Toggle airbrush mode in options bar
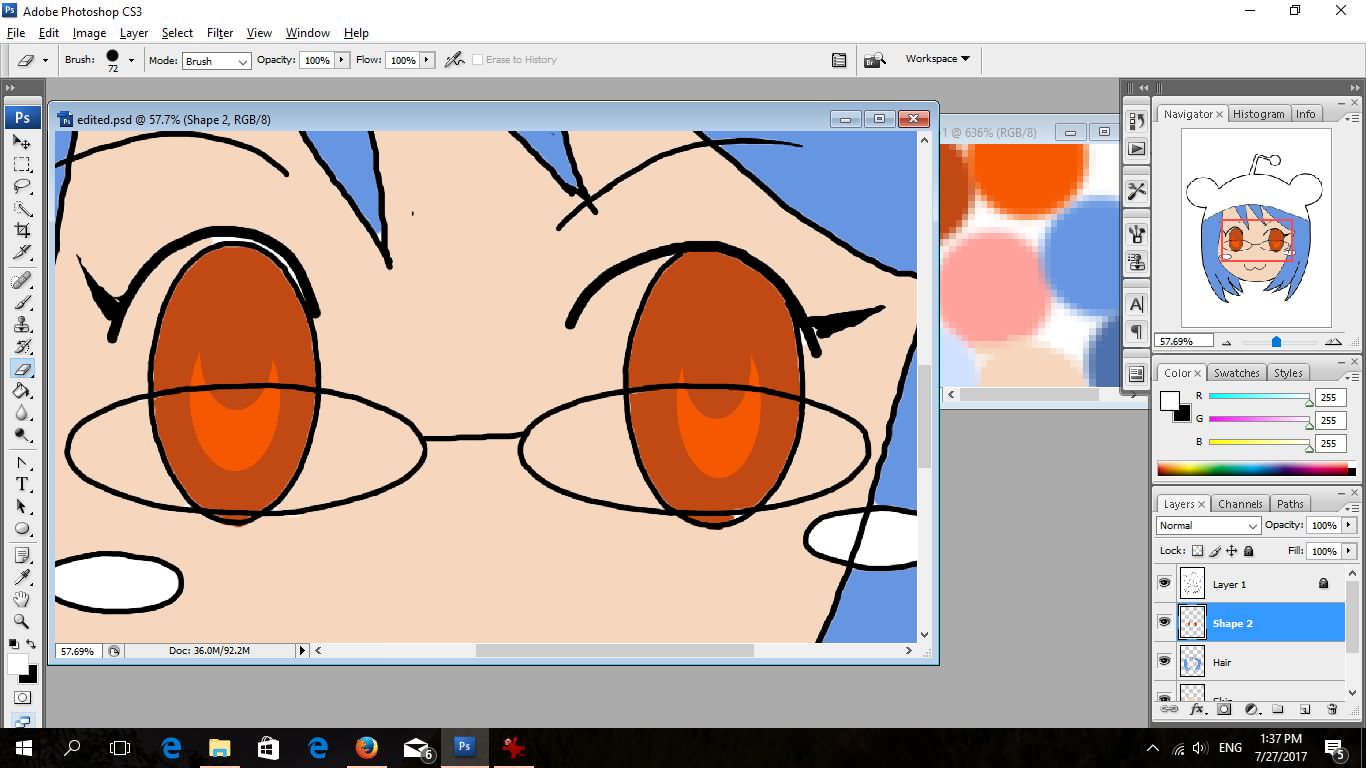This screenshot has height=768, width=1366. pos(455,59)
